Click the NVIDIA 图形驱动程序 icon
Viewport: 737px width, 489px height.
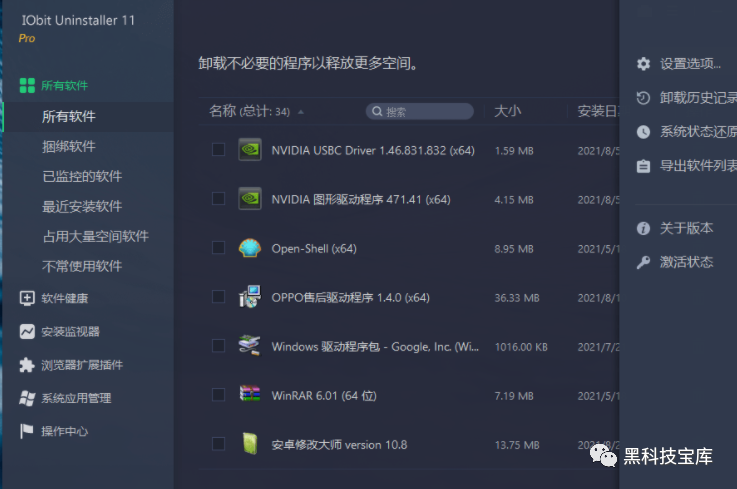(250, 198)
